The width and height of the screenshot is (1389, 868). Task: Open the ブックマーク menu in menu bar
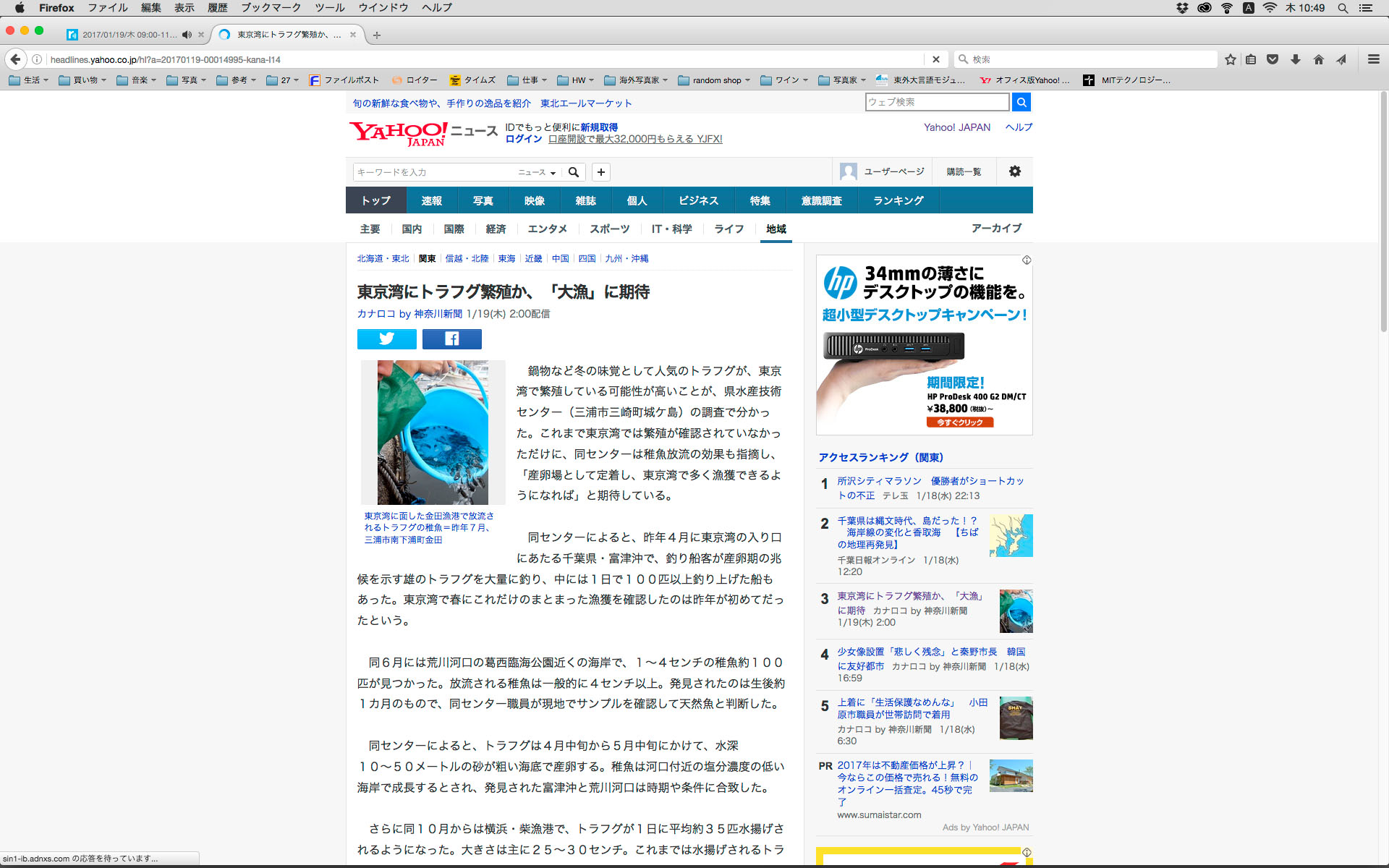[x=271, y=8]
